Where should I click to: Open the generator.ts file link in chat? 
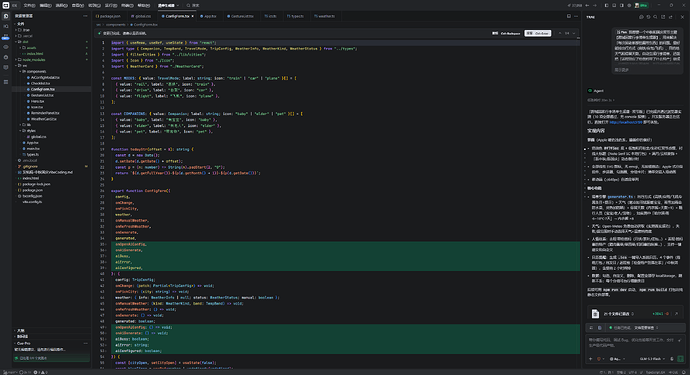pos(620,197)
